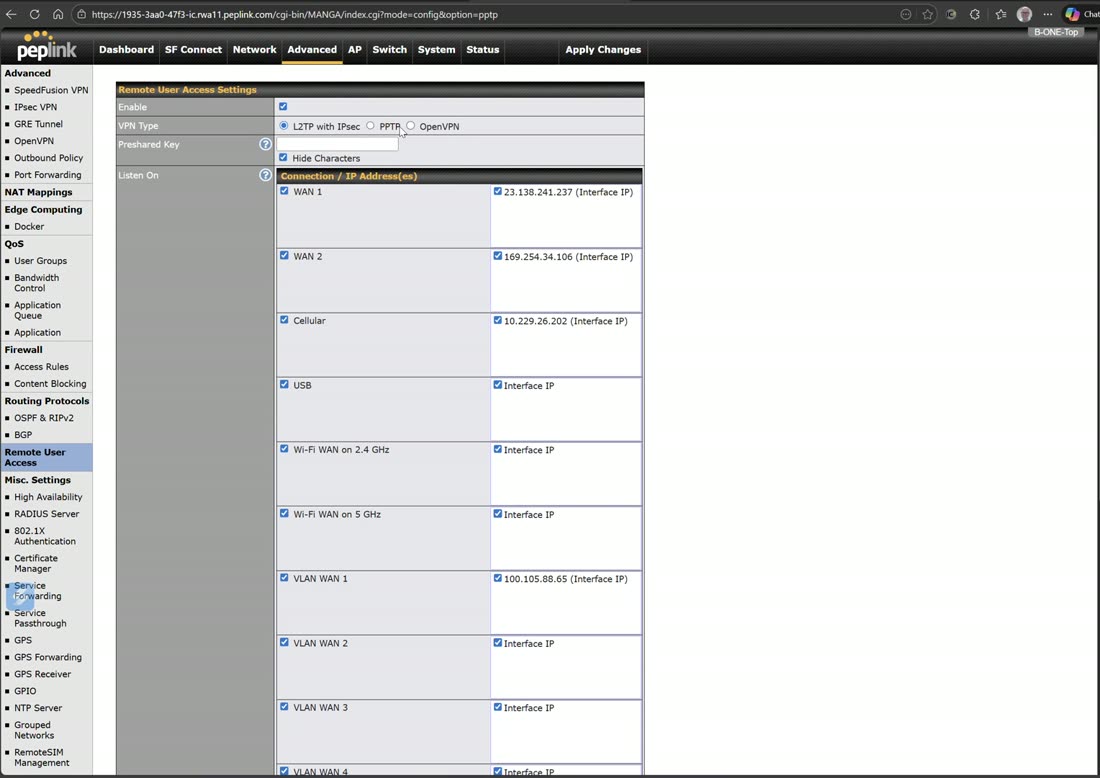
Task: Uncheck Wi-Fi WAN on 2.4 GHz
Action: pos(284,449)
